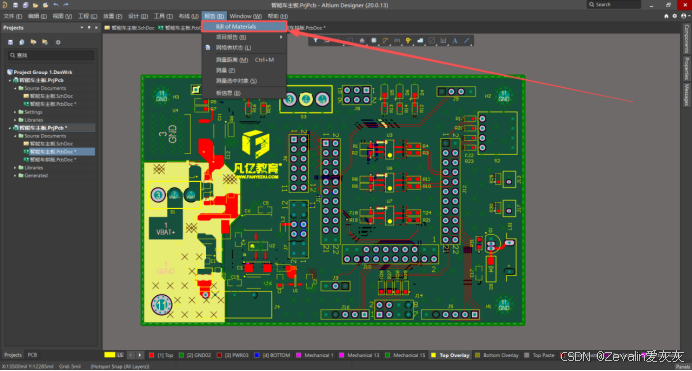The height and width of the screenshot is (371, 692).
Task: Click the selection filter funnel in the Active Bar
Action: coord(316,41)
